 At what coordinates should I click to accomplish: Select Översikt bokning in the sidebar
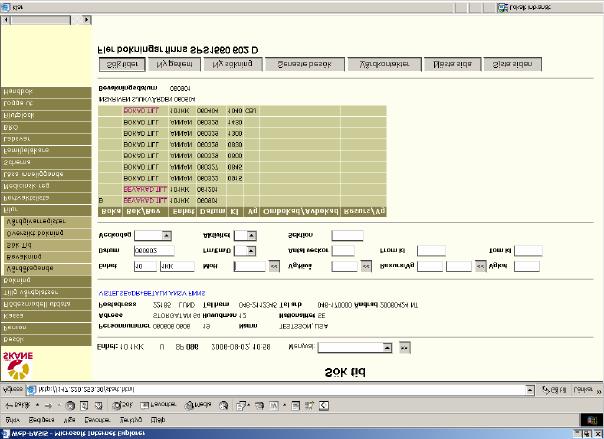pyautogui.click(x=47, y=233)
